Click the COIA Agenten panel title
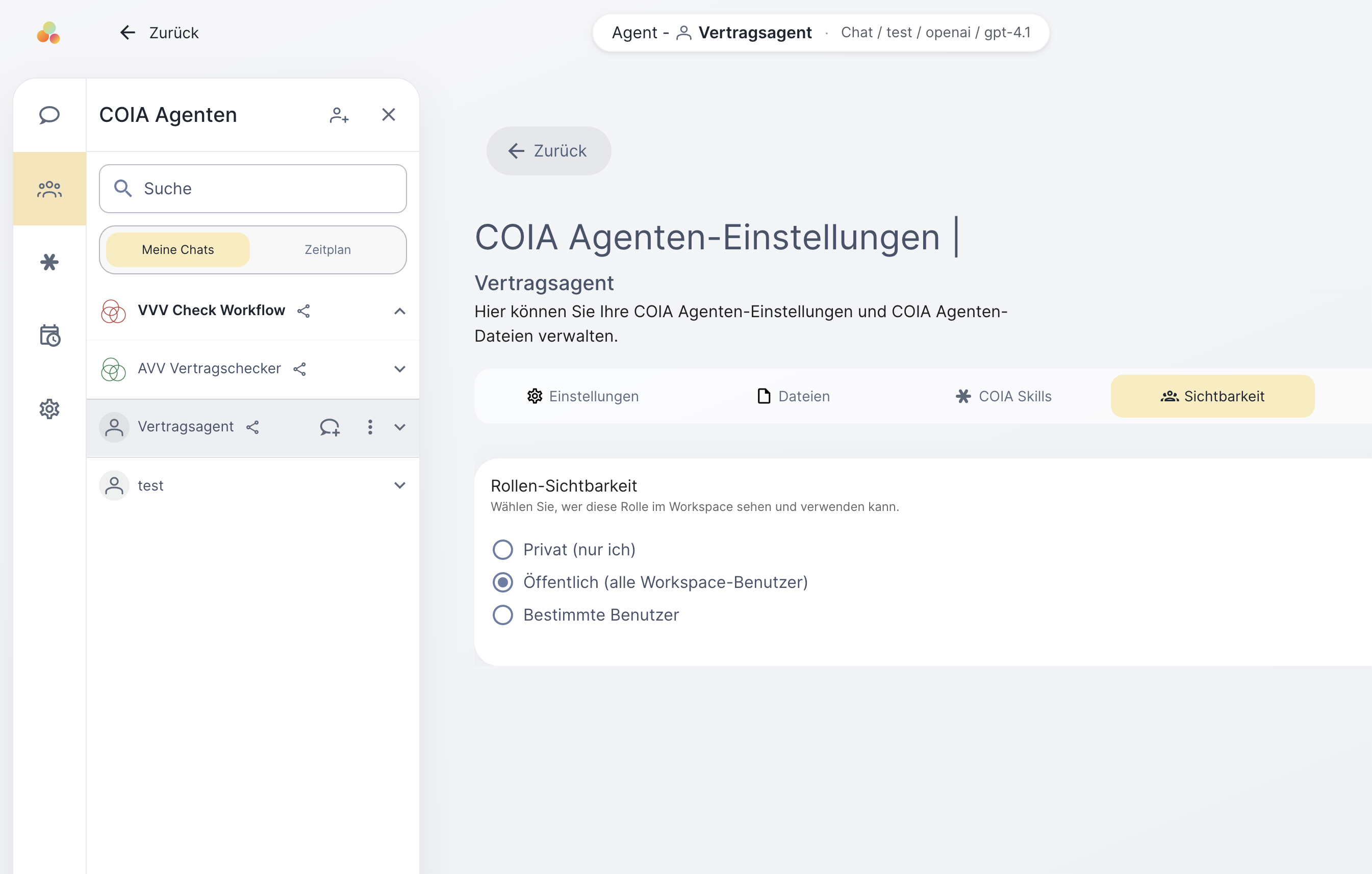This screenshot has width=1372, height=874. (168, 115)
